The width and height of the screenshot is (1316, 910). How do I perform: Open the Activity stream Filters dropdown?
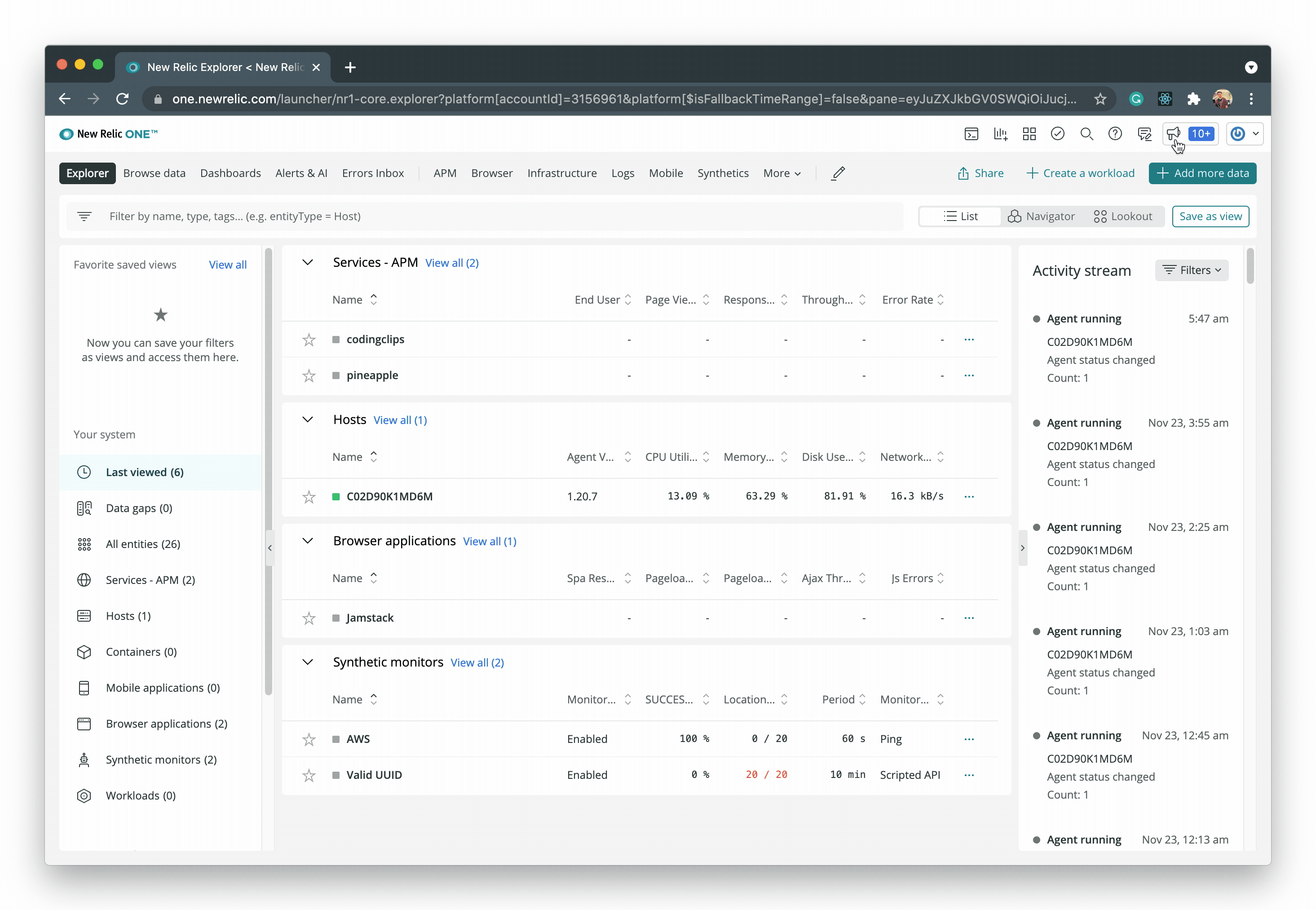[1191, 270]
